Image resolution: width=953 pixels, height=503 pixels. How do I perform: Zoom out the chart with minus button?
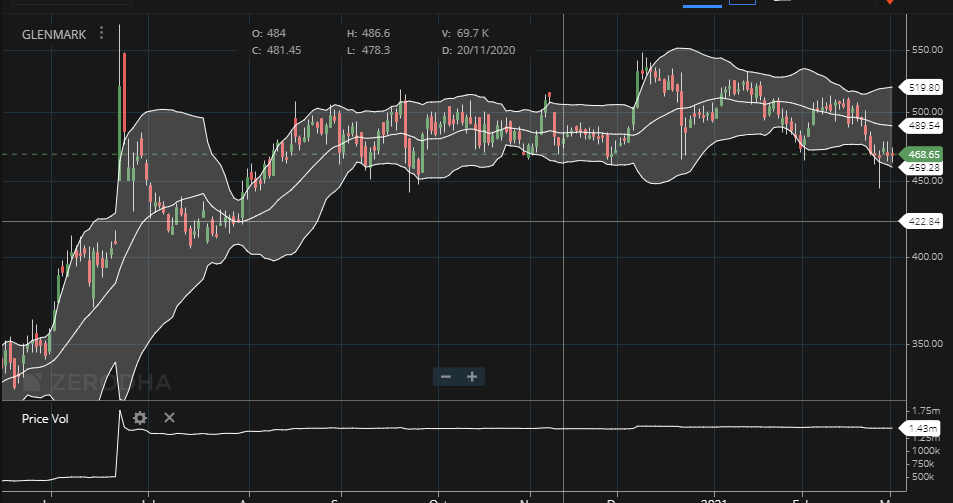pyautogui.click(x=446, y=377)
